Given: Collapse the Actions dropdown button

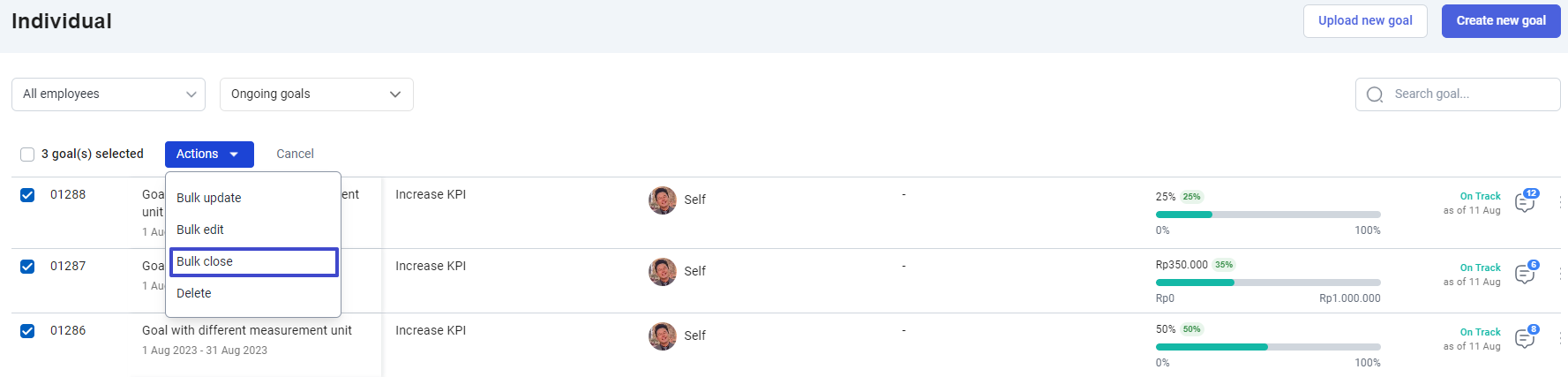Looking at the screenshot, I should (x=209, y=155).
